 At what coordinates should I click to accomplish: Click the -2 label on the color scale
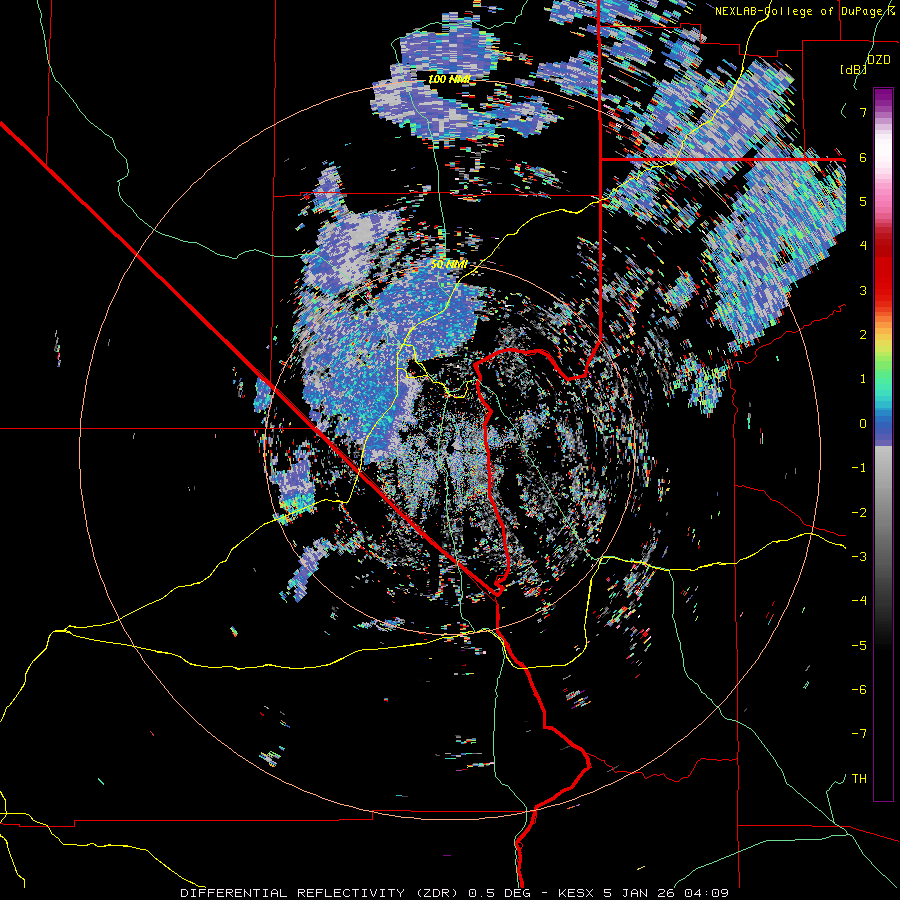pyautogui.click(x=859, y=513)
